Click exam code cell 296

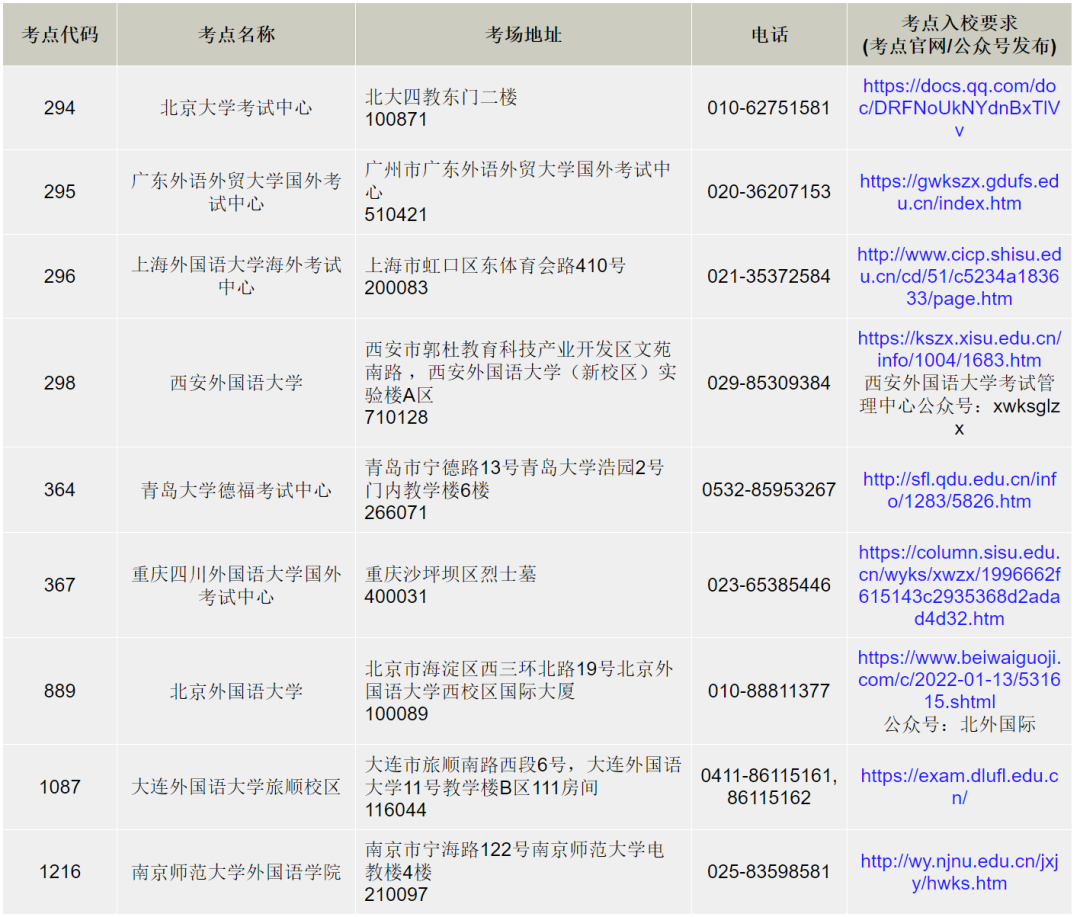[x=60, y=276]
